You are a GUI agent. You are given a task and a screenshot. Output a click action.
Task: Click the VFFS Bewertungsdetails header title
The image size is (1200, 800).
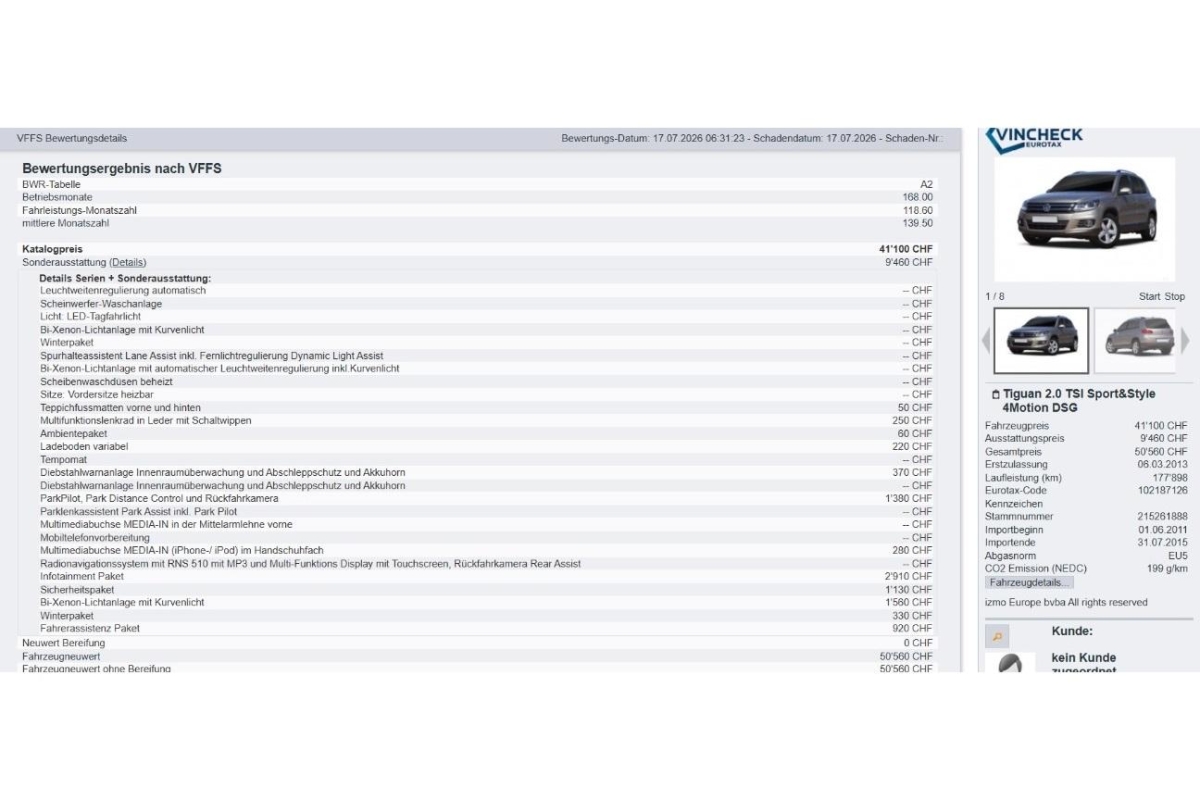(72, 138)
